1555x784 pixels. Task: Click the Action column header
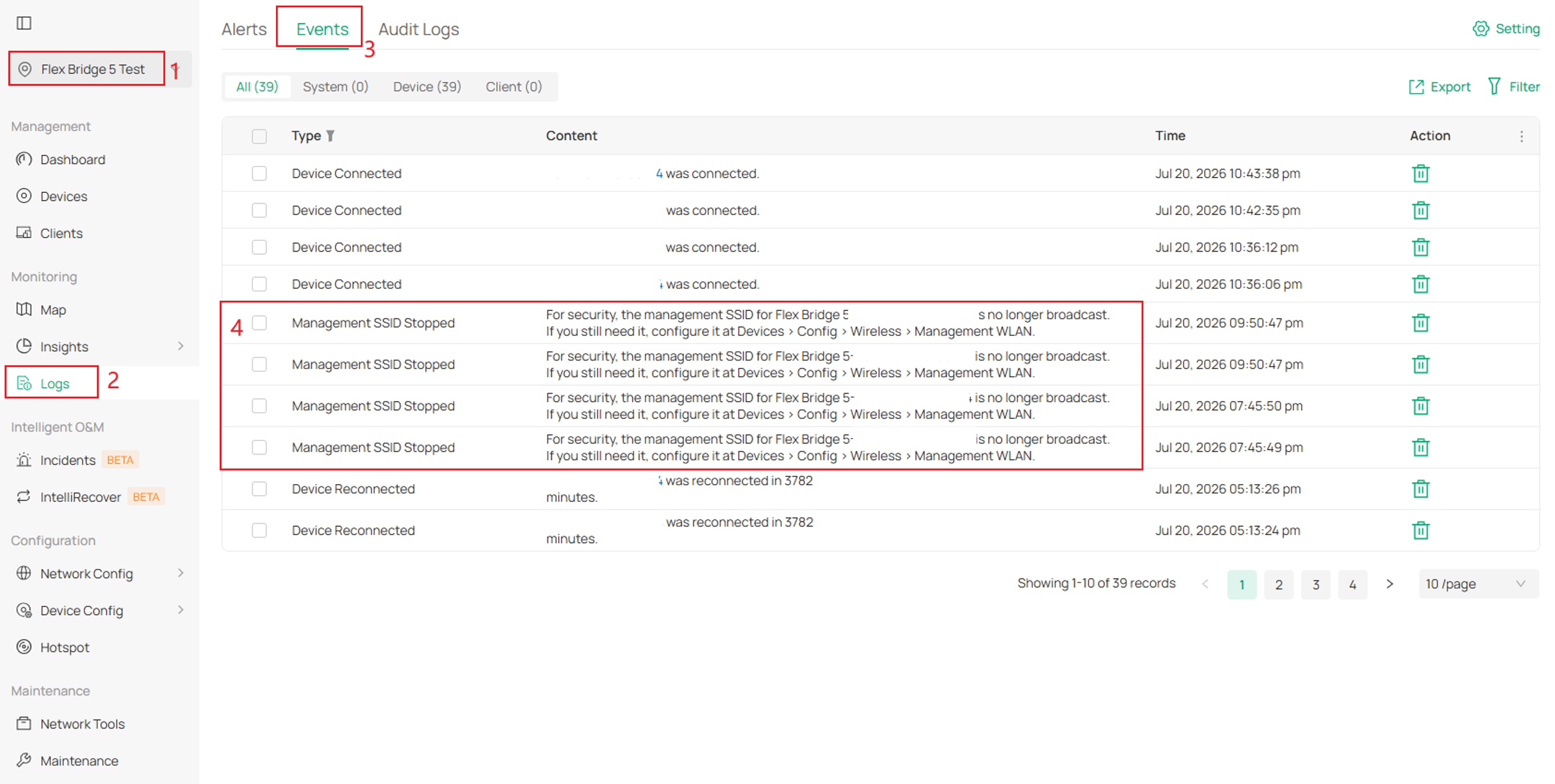click(1430, 136)
